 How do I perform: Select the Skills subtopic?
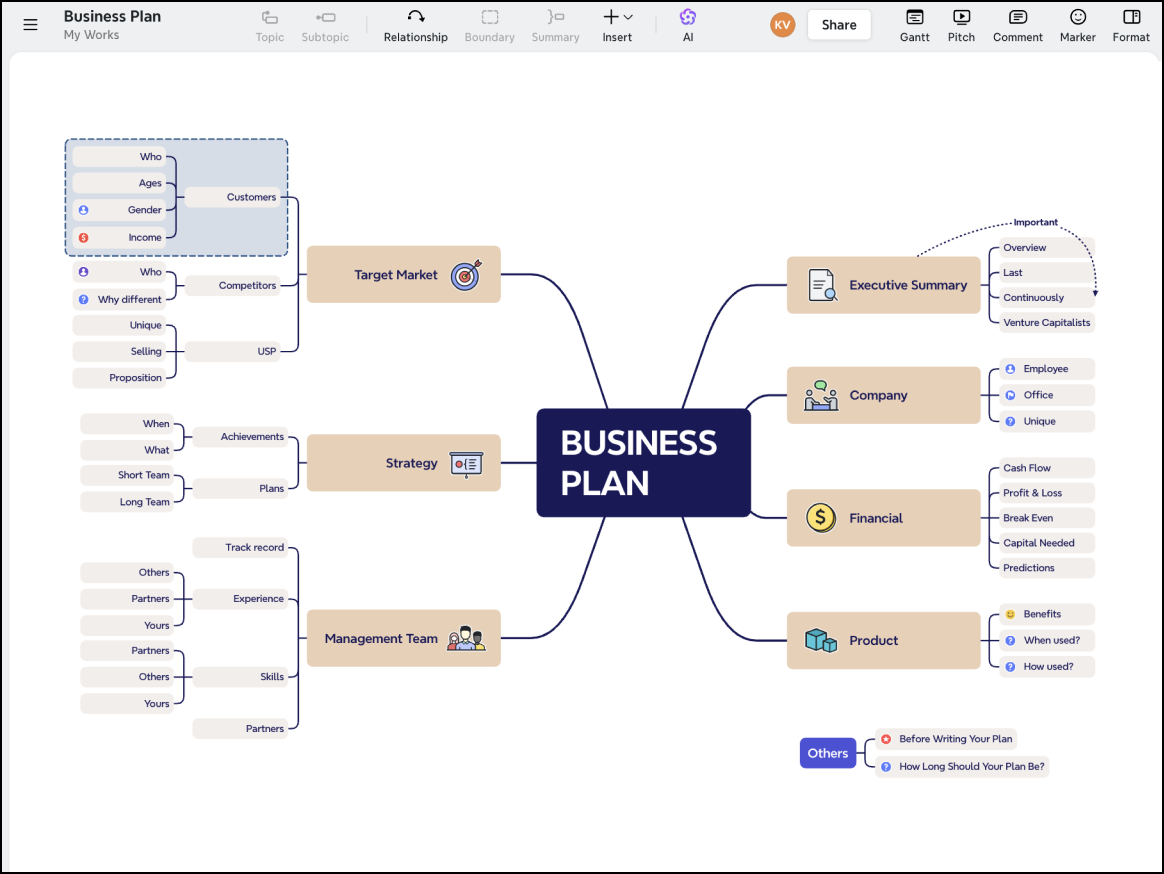241,676
